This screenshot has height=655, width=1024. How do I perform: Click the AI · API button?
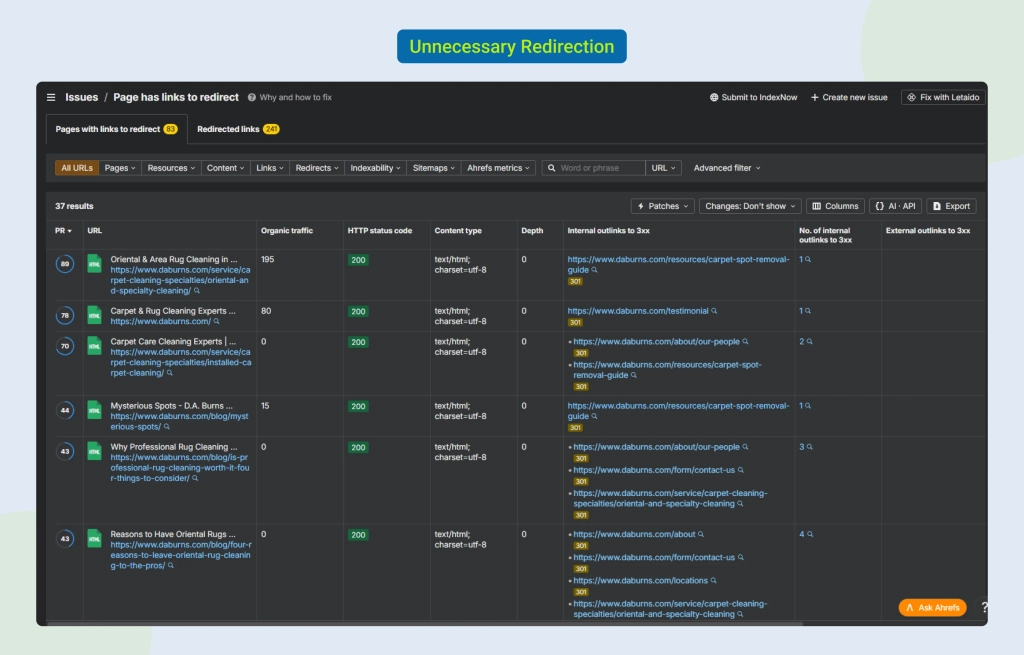point(895,206)
